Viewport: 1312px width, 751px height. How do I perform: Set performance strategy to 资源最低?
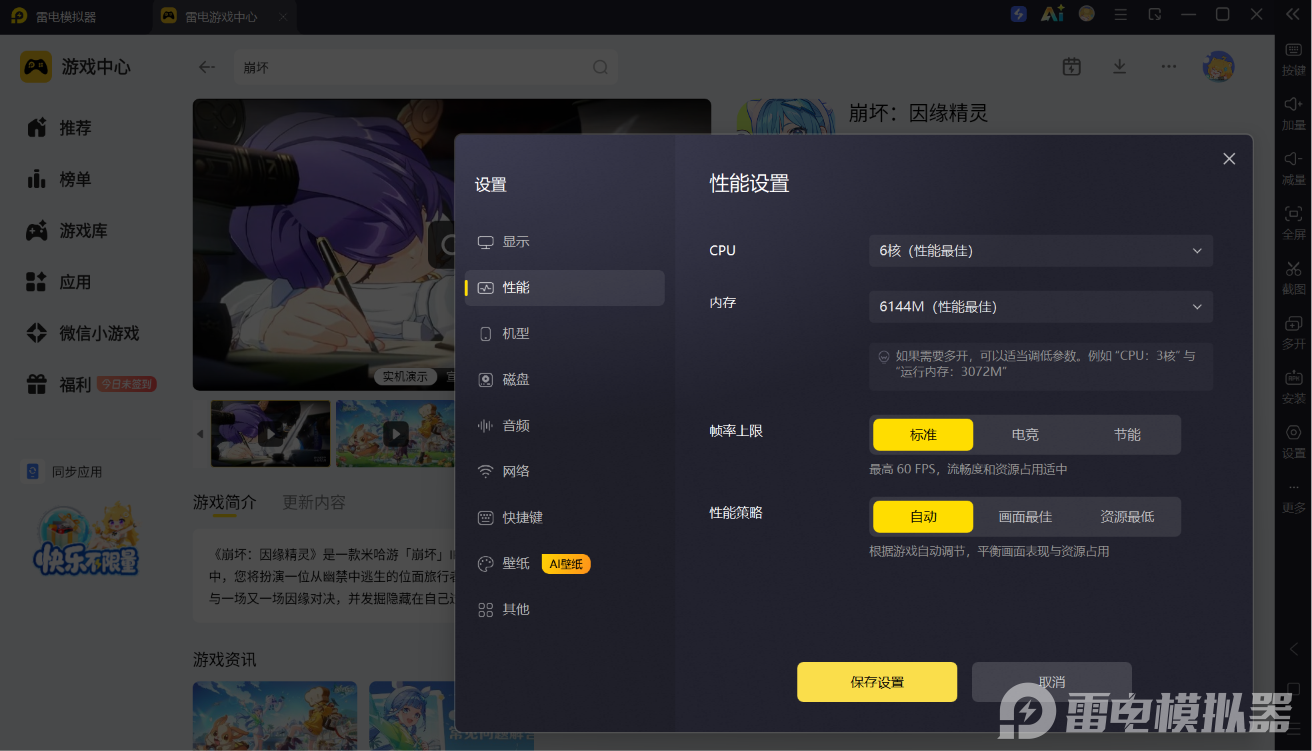tap(1127, 517)
